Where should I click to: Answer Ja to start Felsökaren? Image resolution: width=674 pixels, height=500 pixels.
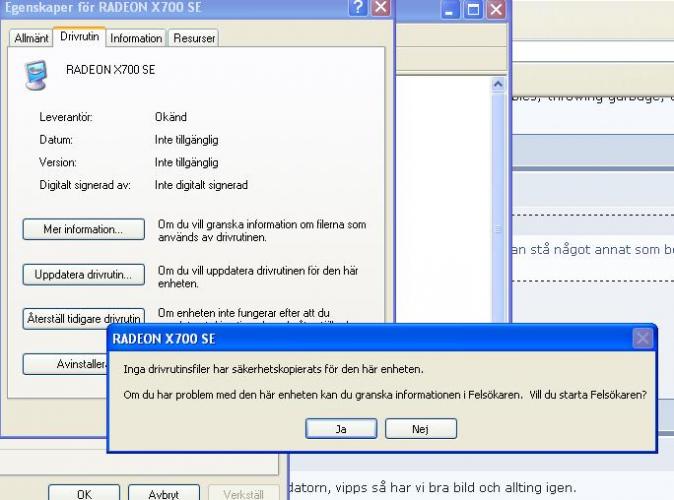(x=341, y=429)
